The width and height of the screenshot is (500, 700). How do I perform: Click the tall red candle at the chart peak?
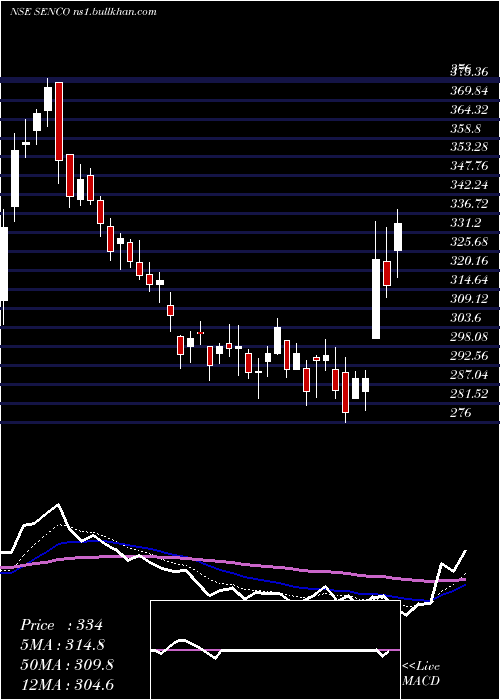[59, 121]
